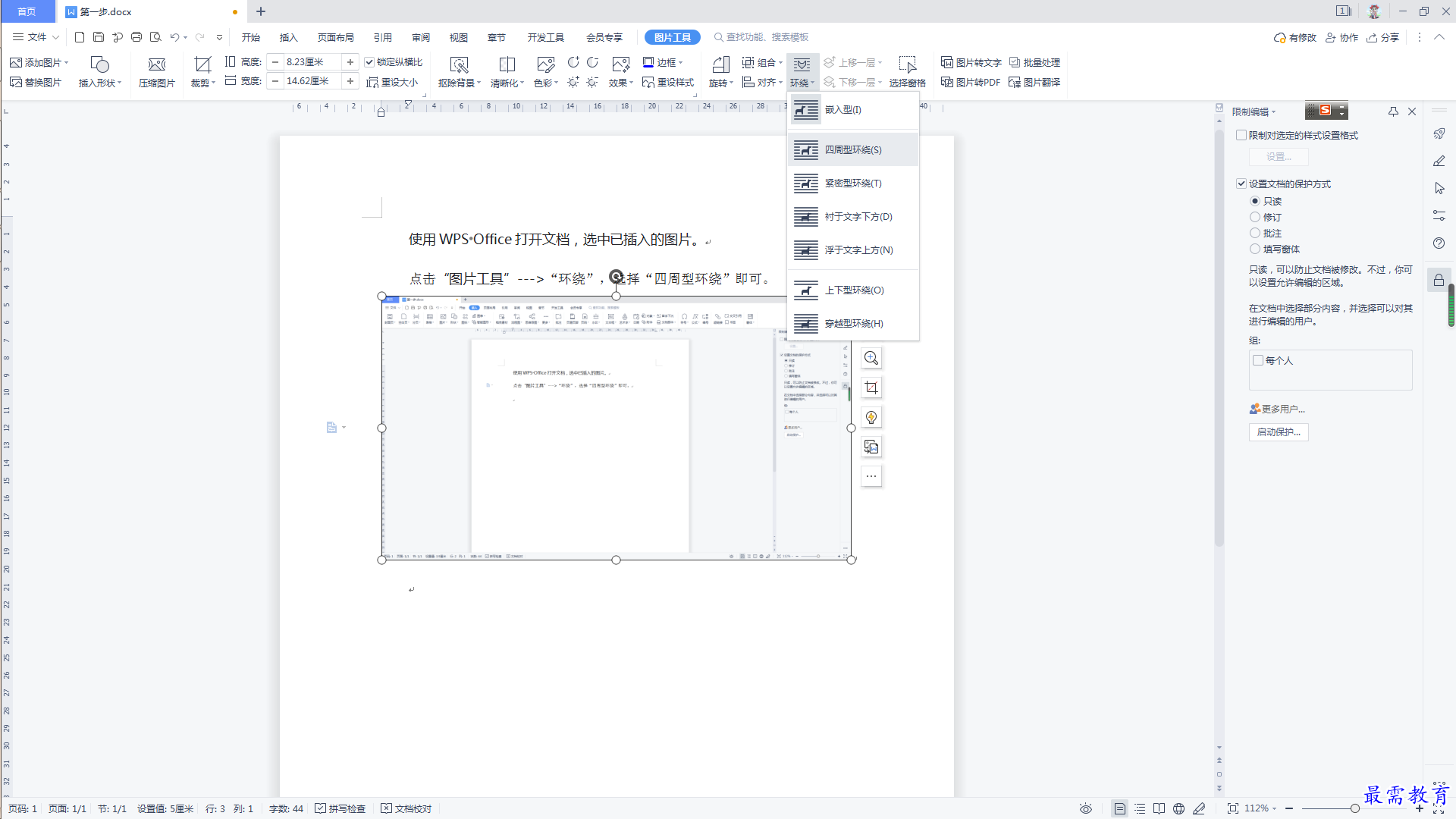Expand the Bring Forward (上移一层) dropdown
This screenshot has width=1456, height=819.
pyautogui.click(x=880, y=62)
